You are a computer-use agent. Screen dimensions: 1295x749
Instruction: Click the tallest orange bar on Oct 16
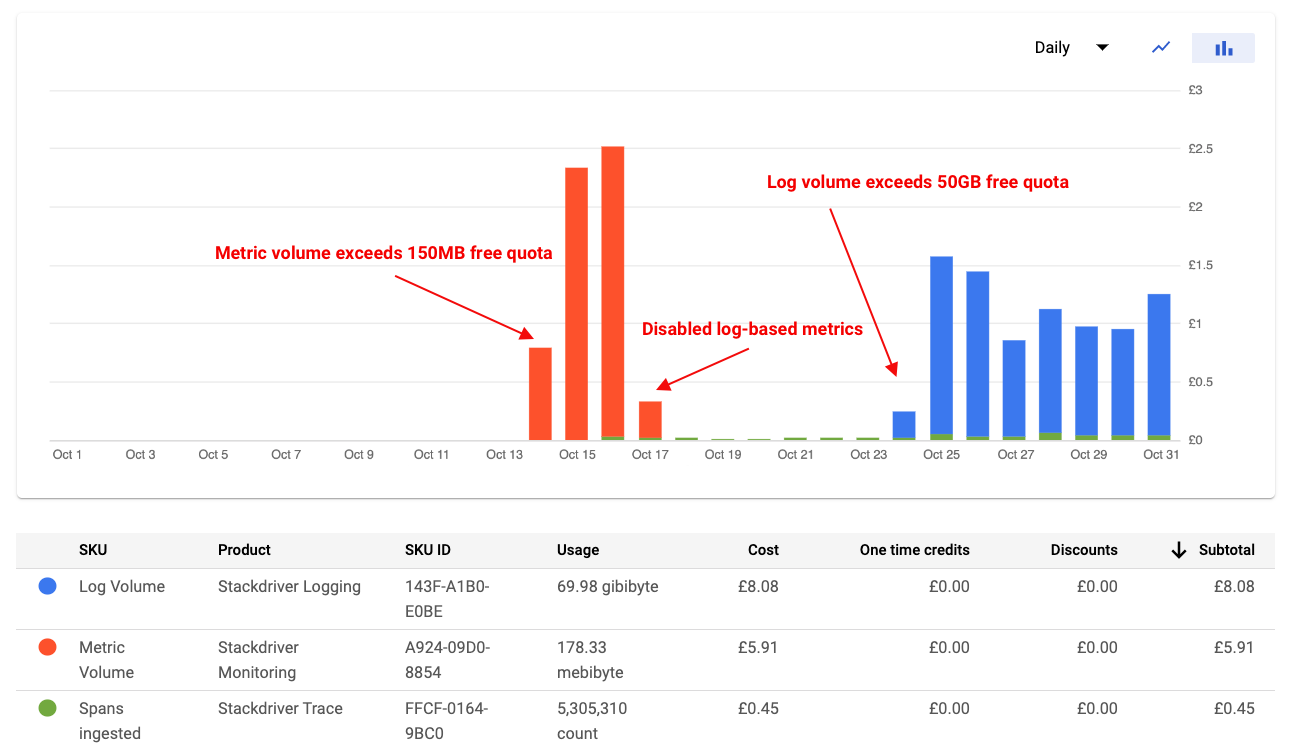613,290
